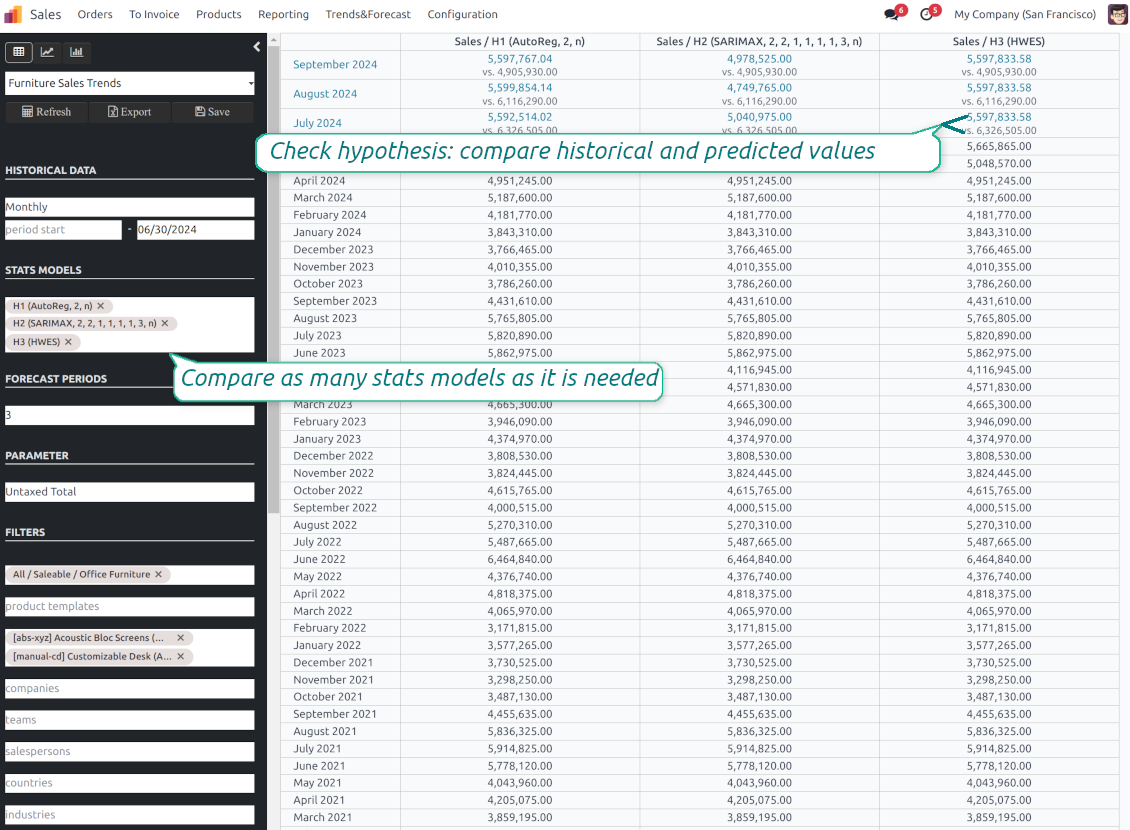Click the Sales / H1 (AutoReg, 2, n) column header
The width and height of the screenshot is (1130, 830).
[520, 41]
